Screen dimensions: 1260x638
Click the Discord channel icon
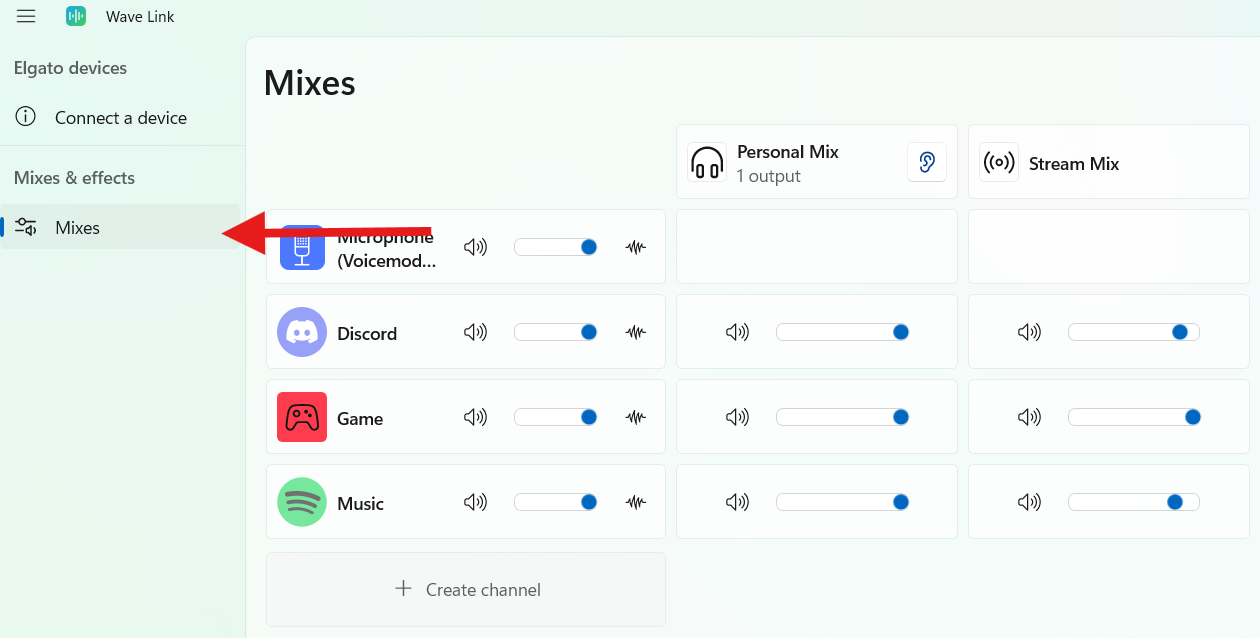(302, 332)
